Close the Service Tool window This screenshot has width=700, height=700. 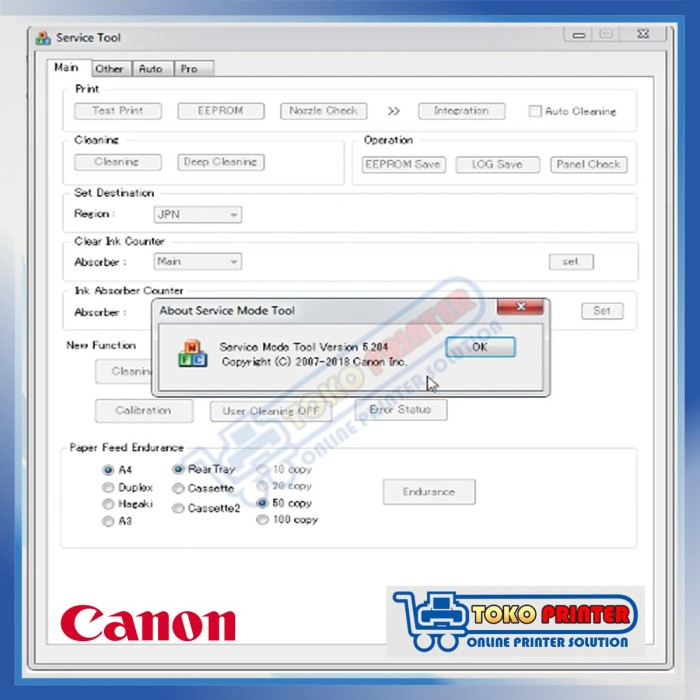643,34
